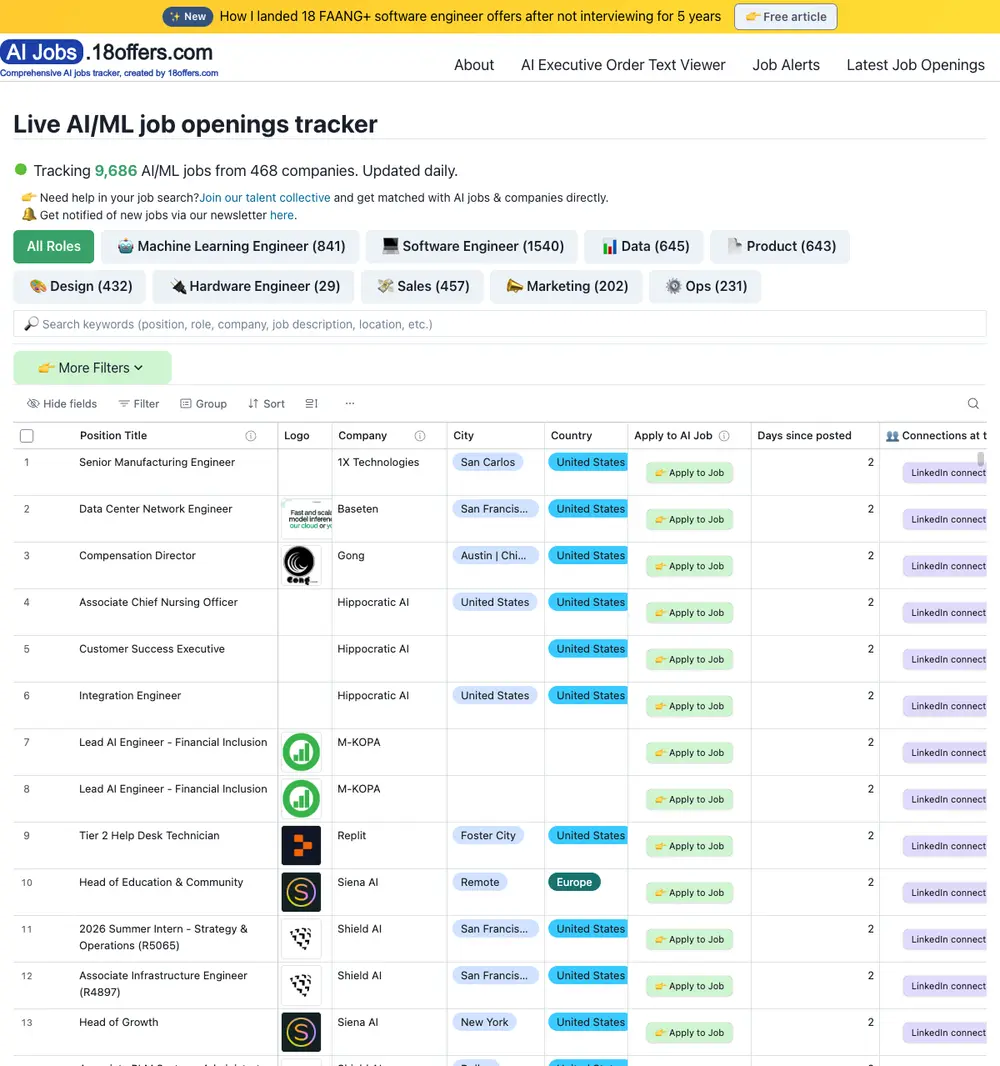Click Siena AI logo in row 10
The width and height of the screenshot is (1000, 1066).
pos(301,892)
